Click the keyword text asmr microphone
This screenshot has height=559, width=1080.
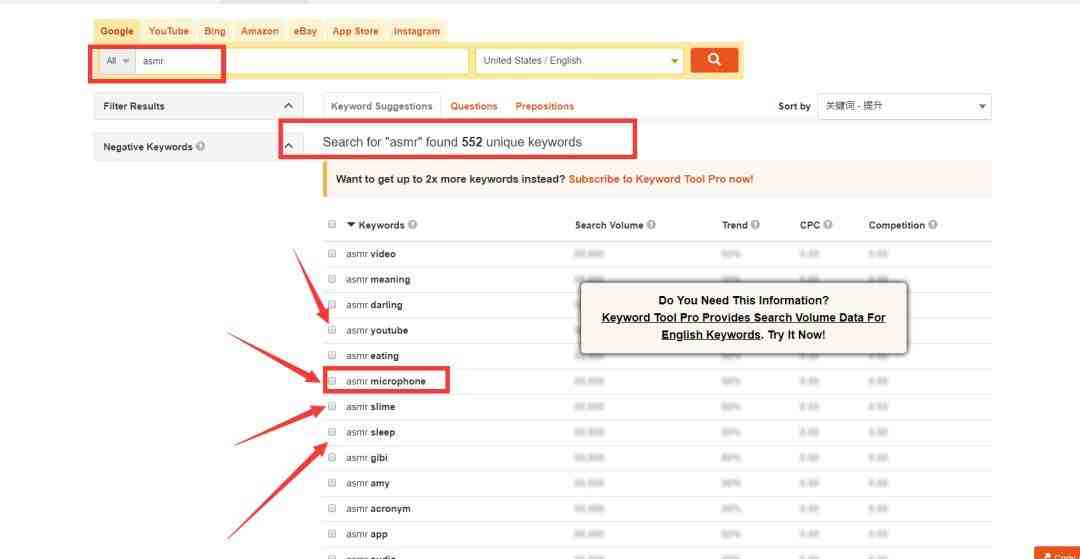tap(386, 381)
